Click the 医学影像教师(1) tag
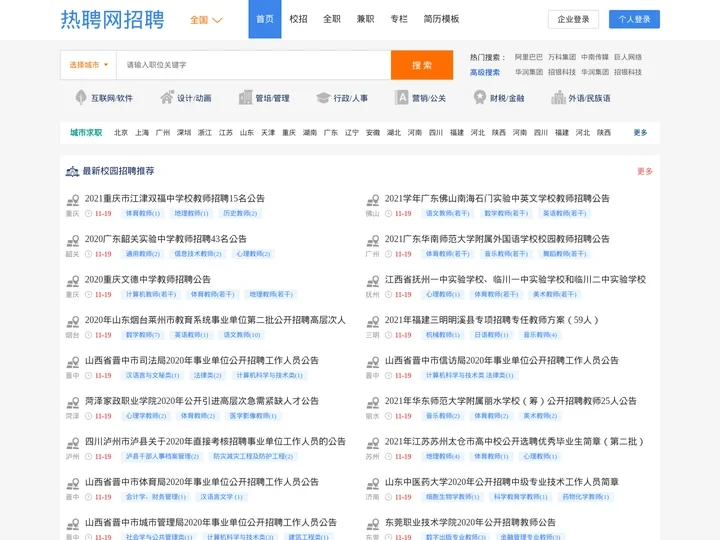 (253, 416)
